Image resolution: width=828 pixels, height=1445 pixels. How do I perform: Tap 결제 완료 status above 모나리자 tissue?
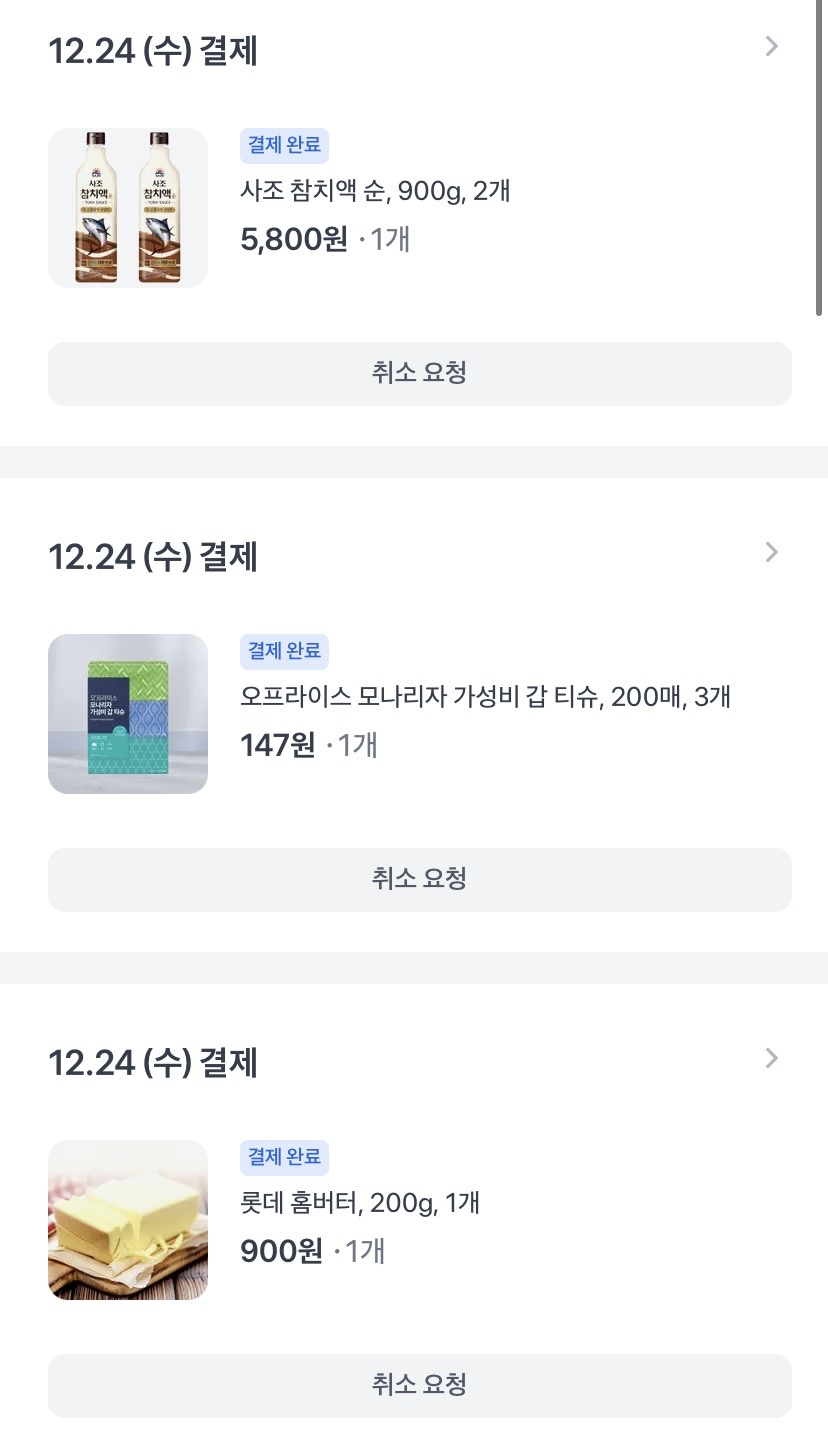point(284,651)
